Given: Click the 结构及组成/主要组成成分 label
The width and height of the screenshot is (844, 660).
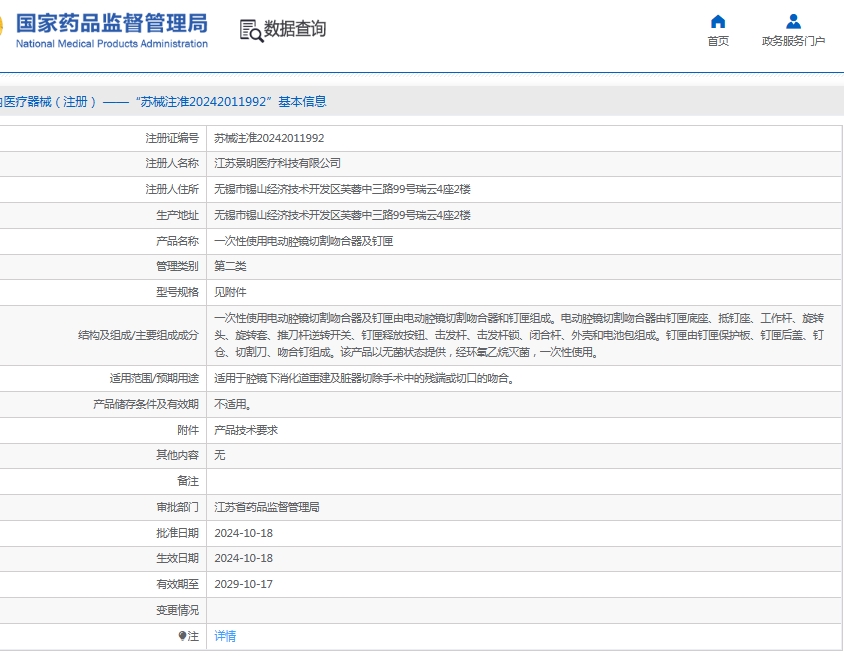Looking at the screenshot, I should tap(138, 335).
